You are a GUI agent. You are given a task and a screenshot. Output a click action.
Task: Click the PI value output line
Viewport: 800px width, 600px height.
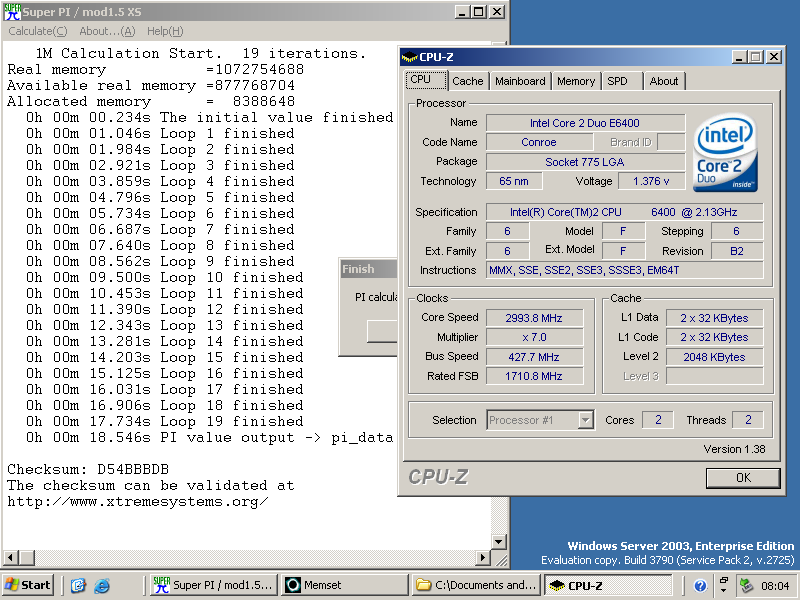(x=209, y=437)
